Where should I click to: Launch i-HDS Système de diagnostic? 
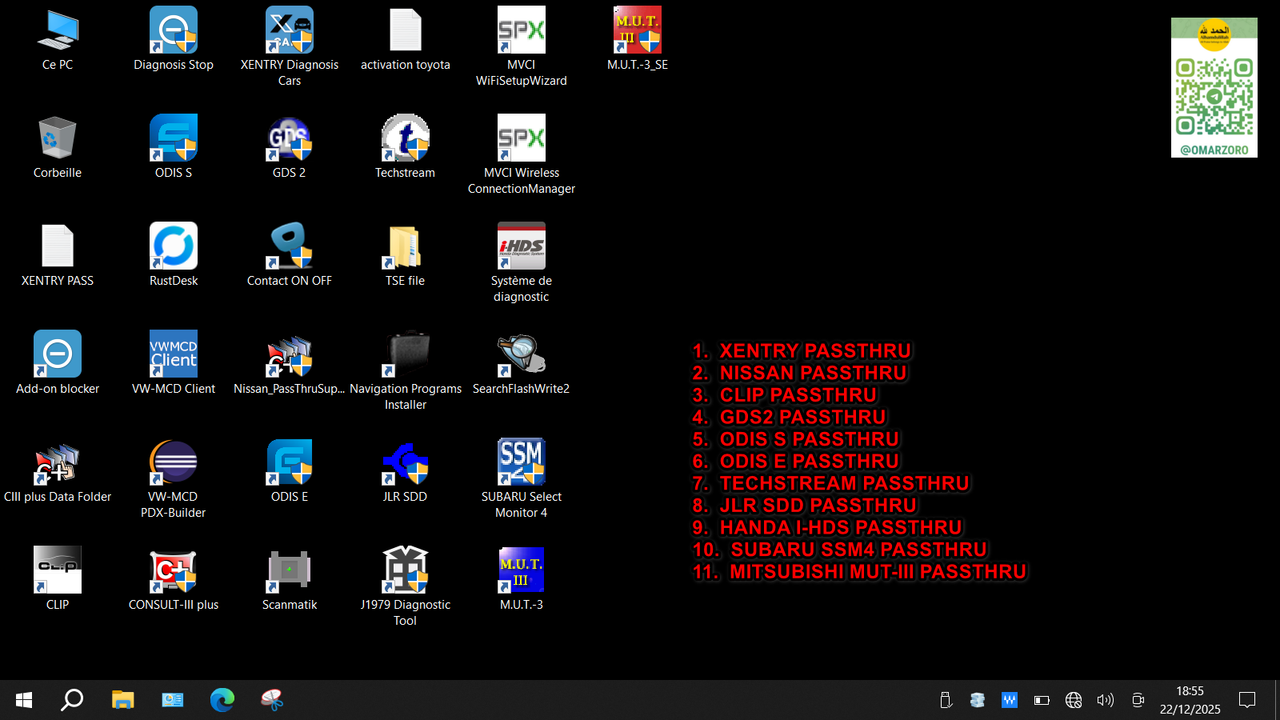coord(521,263)
